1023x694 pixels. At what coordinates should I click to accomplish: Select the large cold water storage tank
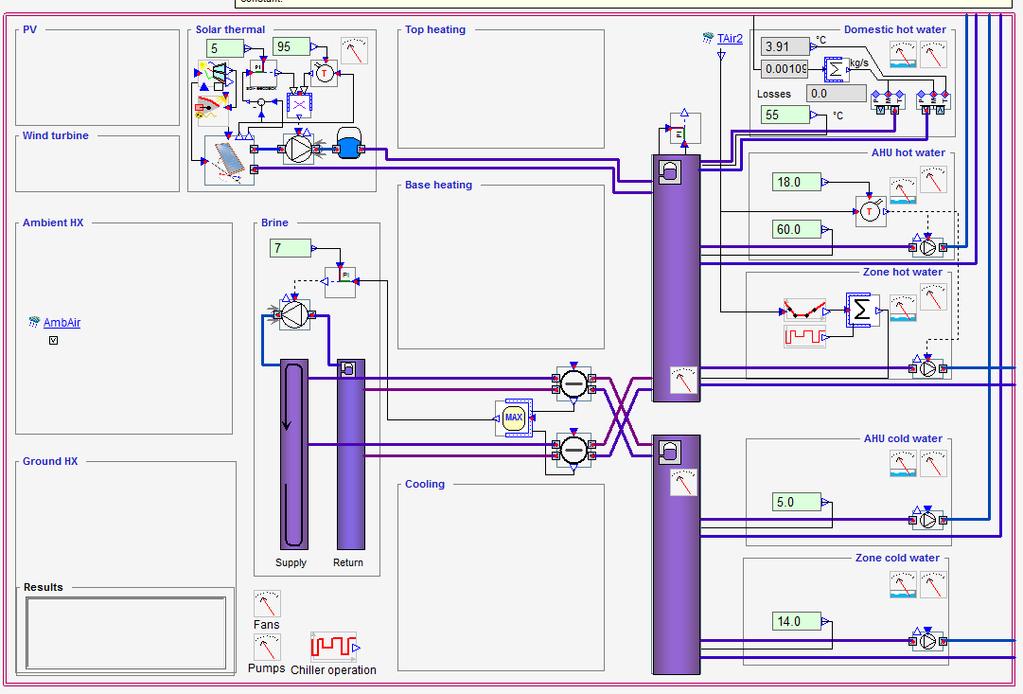click(x=677, y=555)
